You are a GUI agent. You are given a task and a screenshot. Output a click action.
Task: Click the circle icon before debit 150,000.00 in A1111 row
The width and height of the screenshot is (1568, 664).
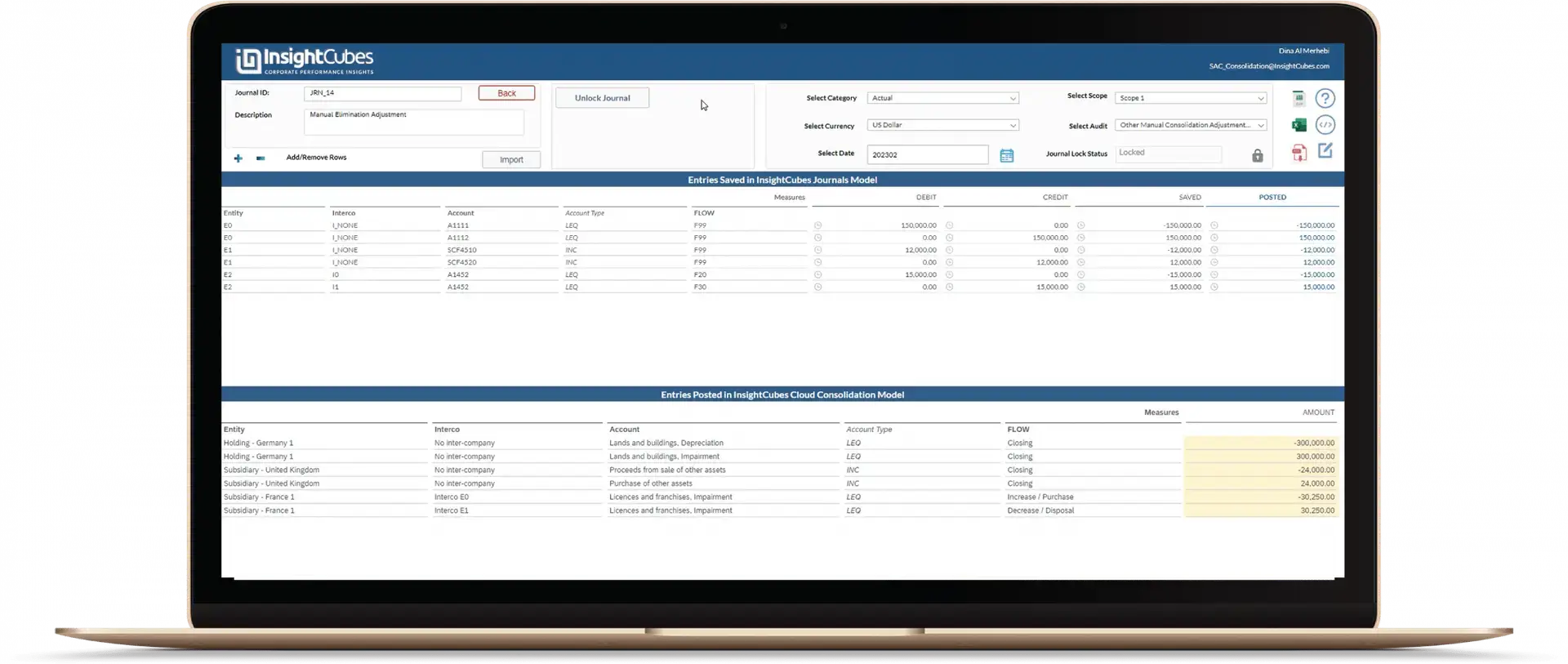coord(817,225)
